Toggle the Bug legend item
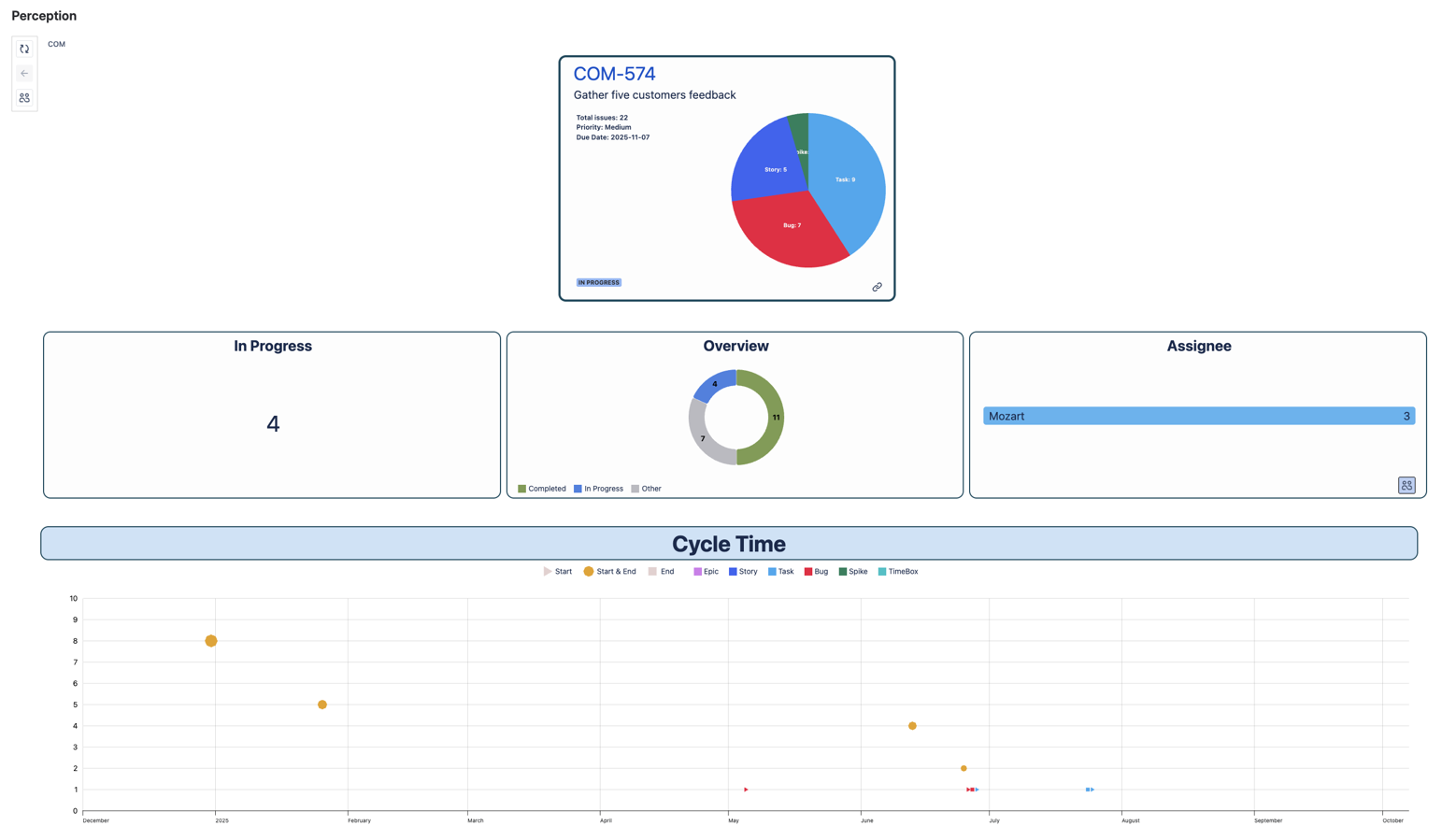This screenshot has width=1442, height=840. 816,572
